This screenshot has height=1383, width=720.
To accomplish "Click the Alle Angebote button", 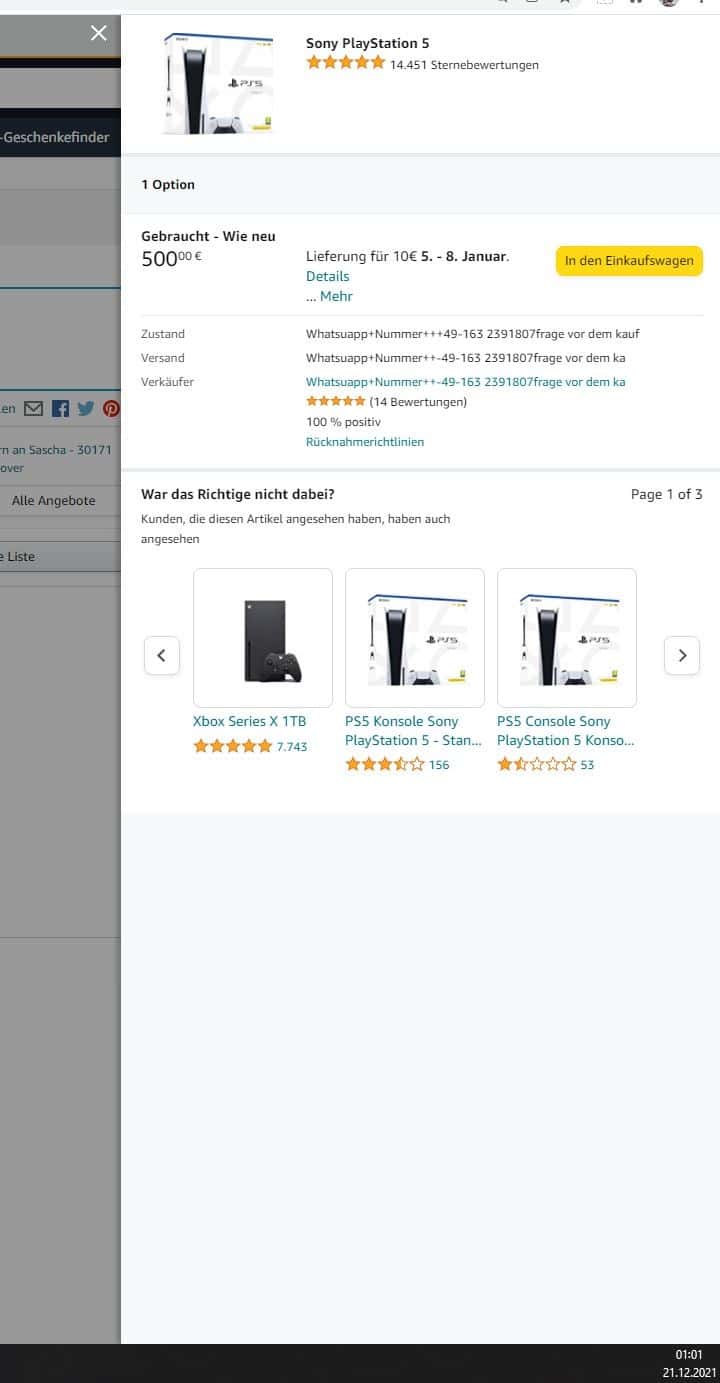I will [54, 500].
